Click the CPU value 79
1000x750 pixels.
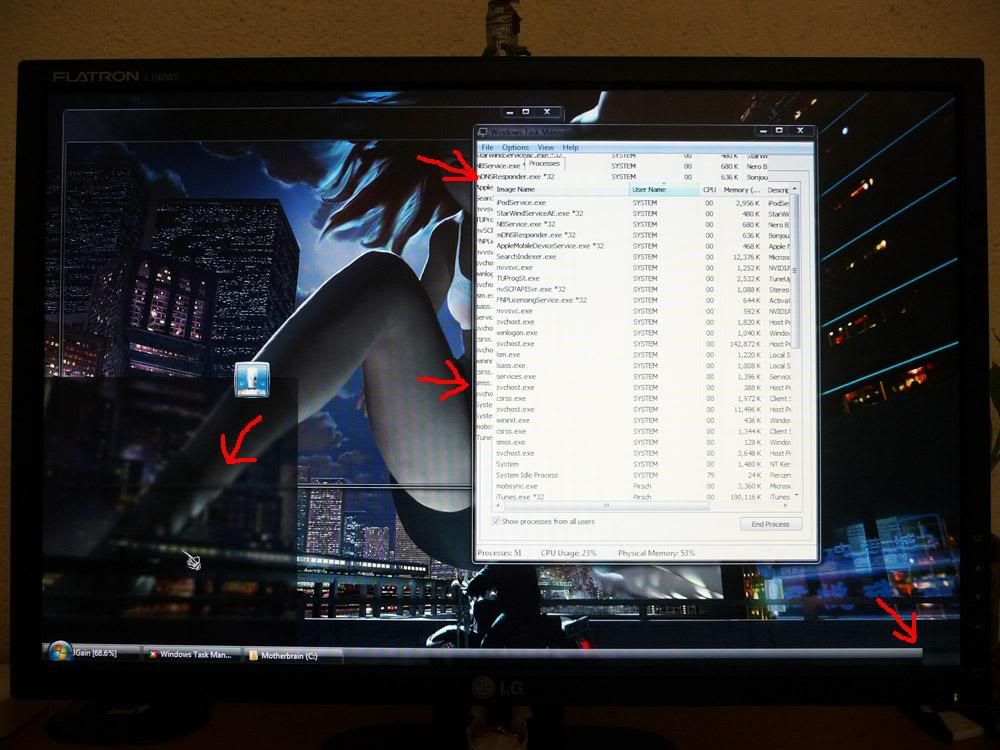(x=709, y=475)
